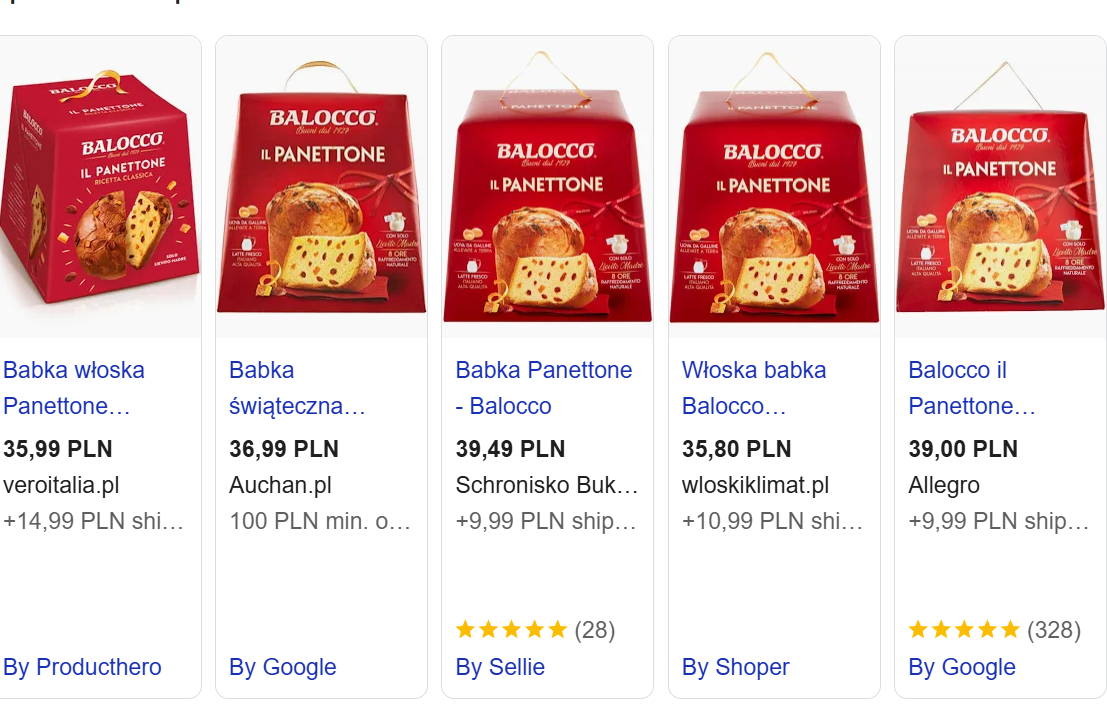
Task: Click 'By Google' under the Allegro listing
Action: click(x=961, y=667)
